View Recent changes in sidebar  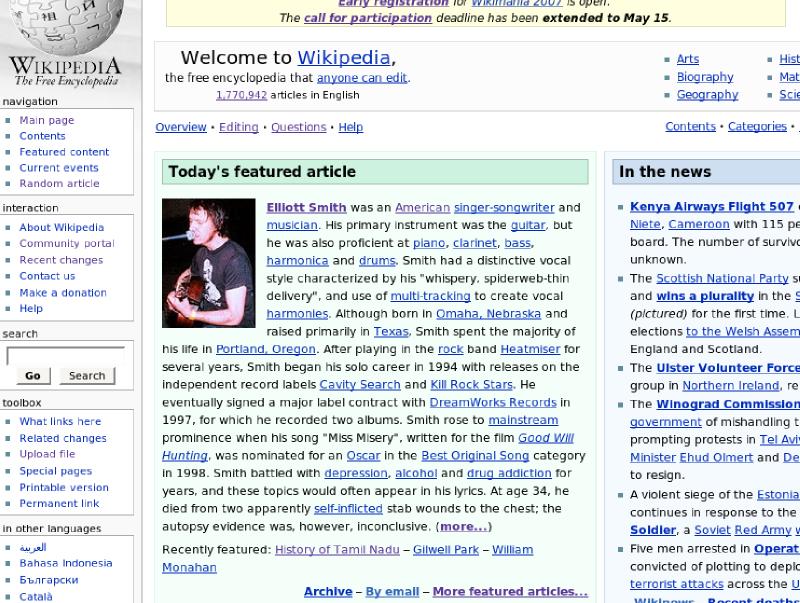click(x=61, y=260)
